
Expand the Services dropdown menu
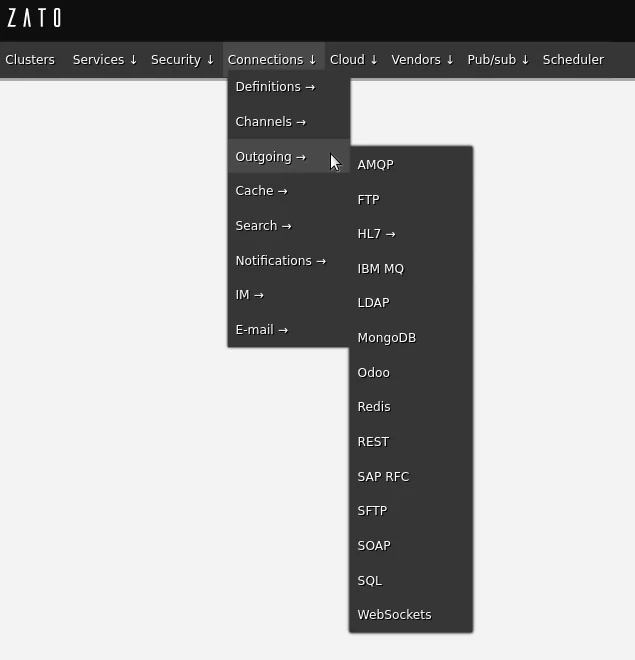[105, 60]
